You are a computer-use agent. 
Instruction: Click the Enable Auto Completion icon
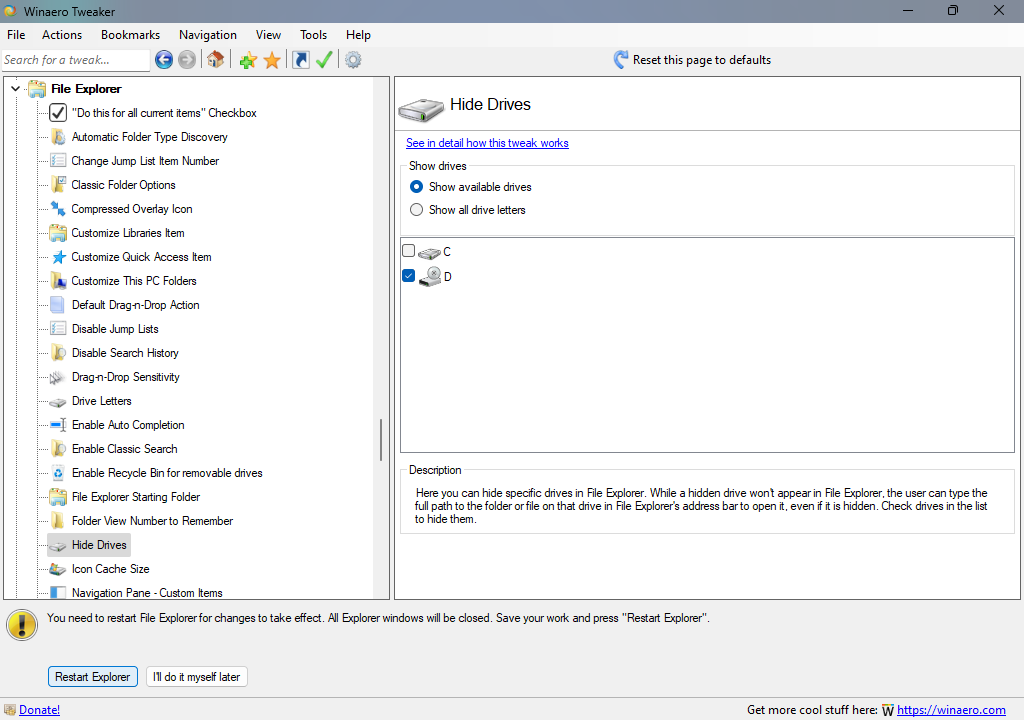click(58, 425)
